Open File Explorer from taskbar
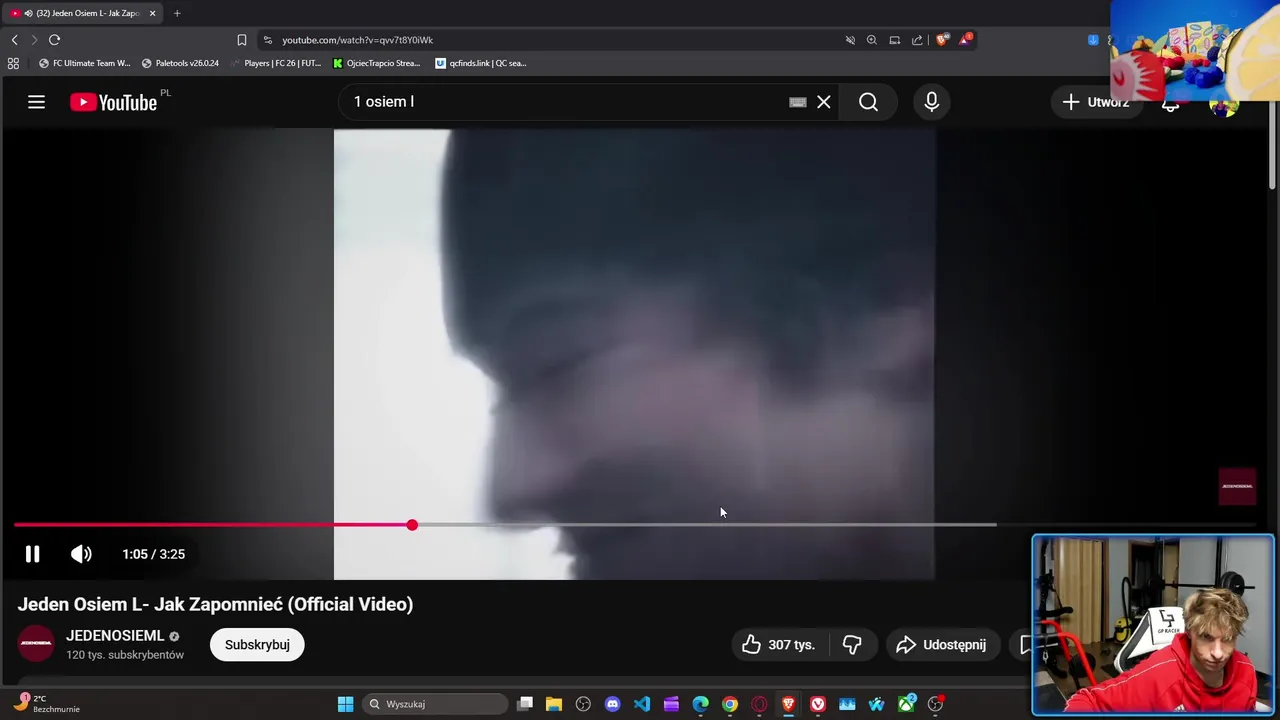This screenshot has width=1280, height=720. pos(554,704)
